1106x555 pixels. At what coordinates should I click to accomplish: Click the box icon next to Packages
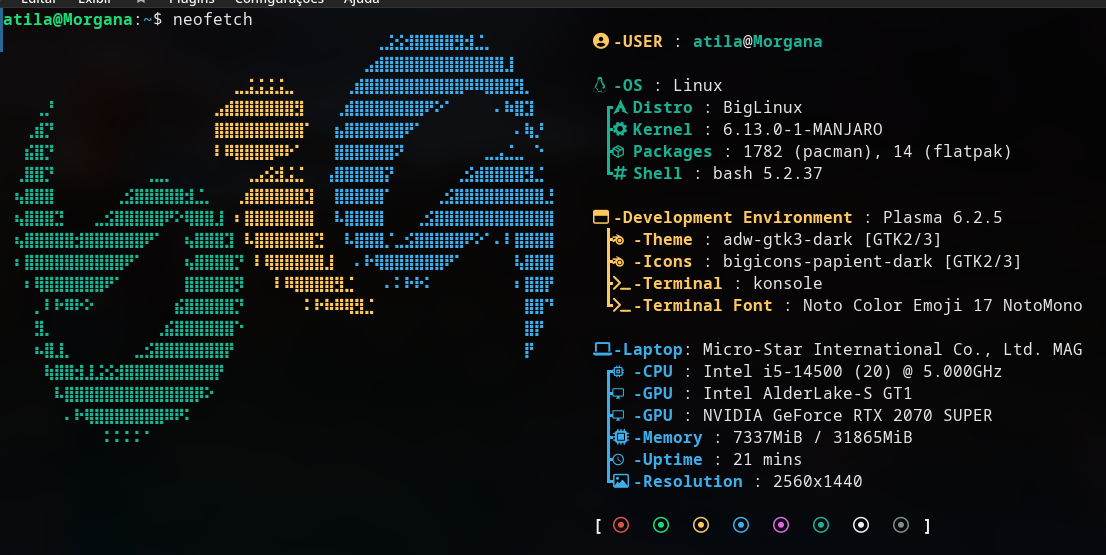tap(620, 151)
